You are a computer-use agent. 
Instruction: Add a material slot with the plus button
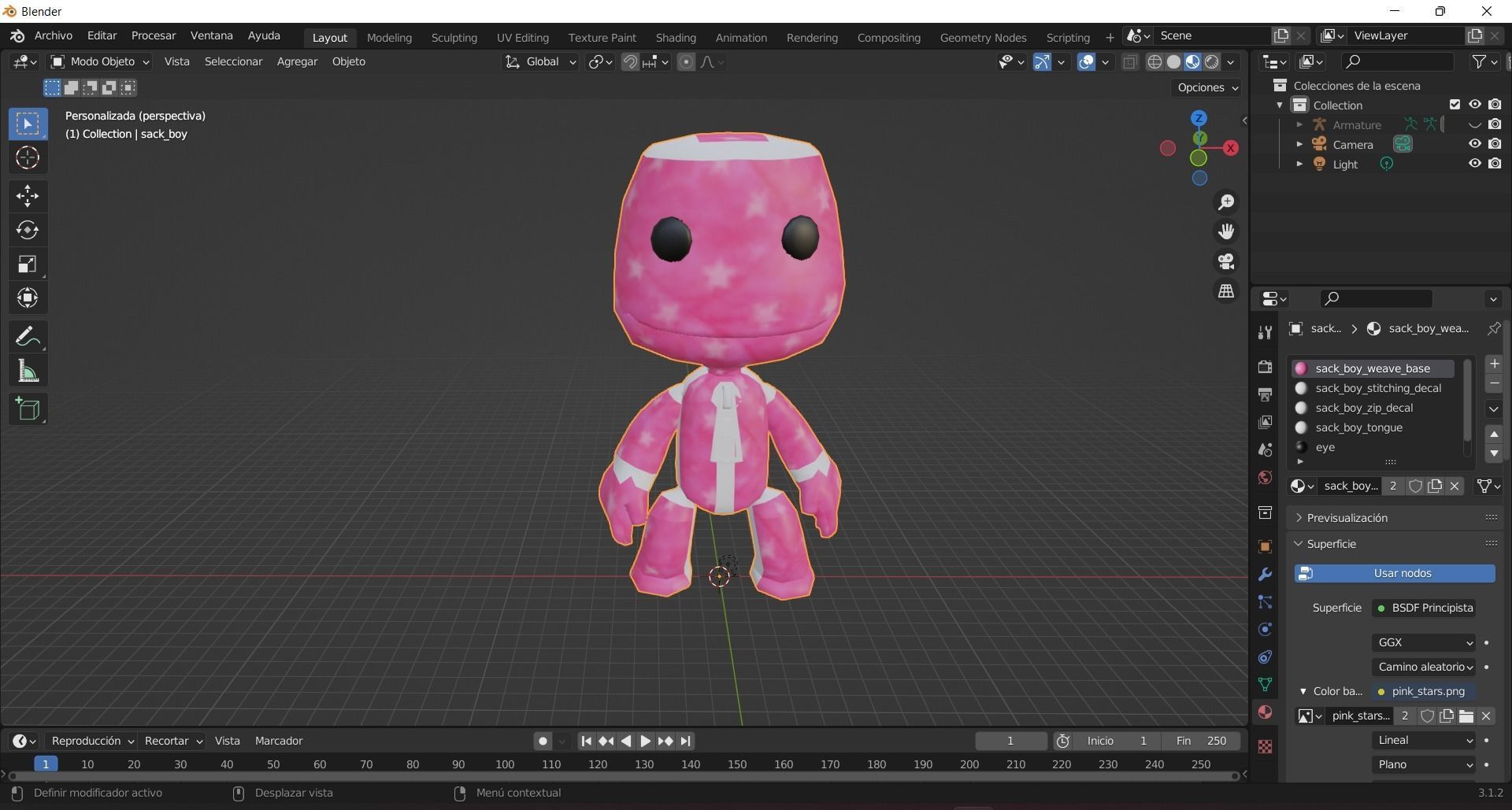click(1494, 364)
